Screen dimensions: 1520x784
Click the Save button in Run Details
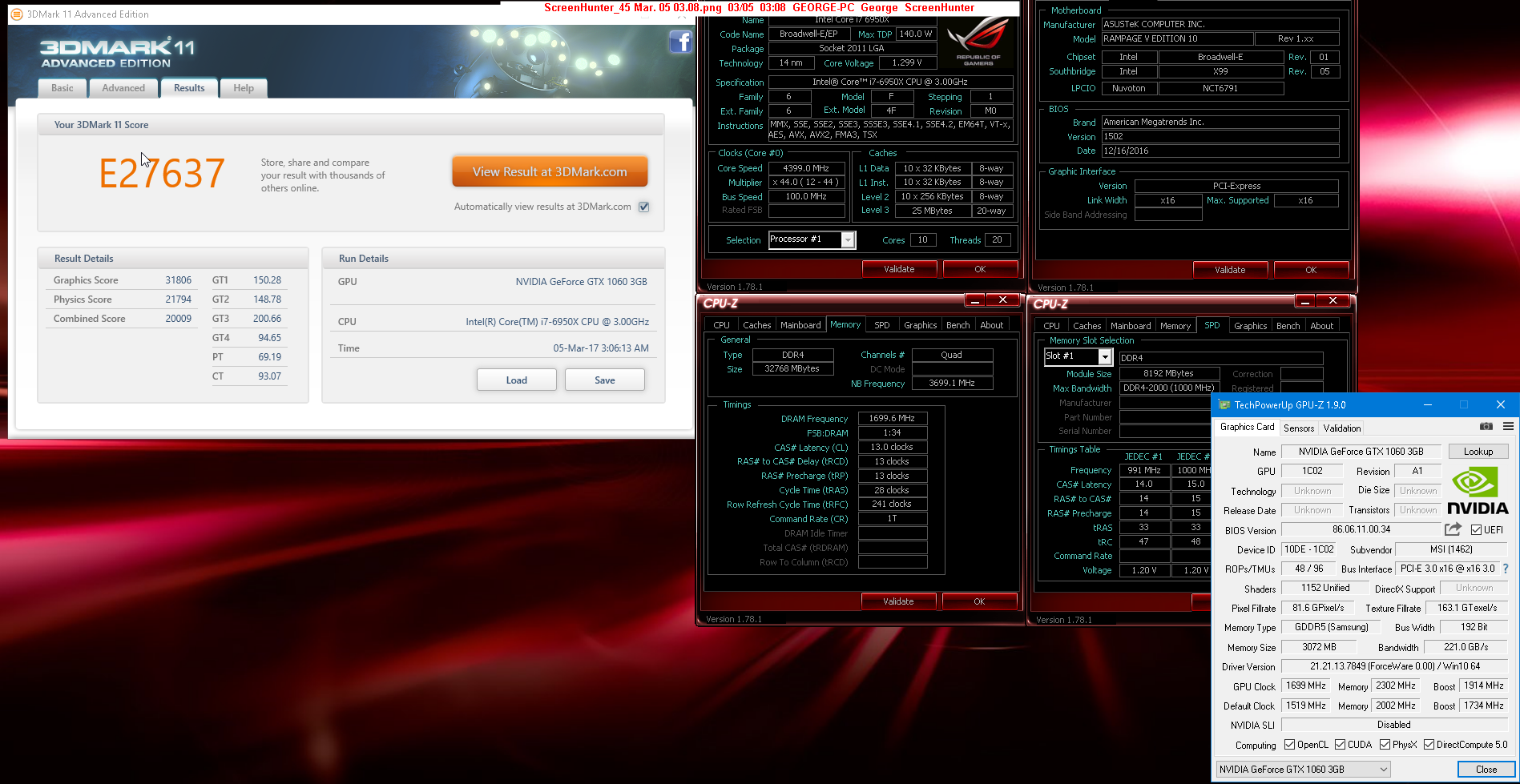(x=605, y=380)
